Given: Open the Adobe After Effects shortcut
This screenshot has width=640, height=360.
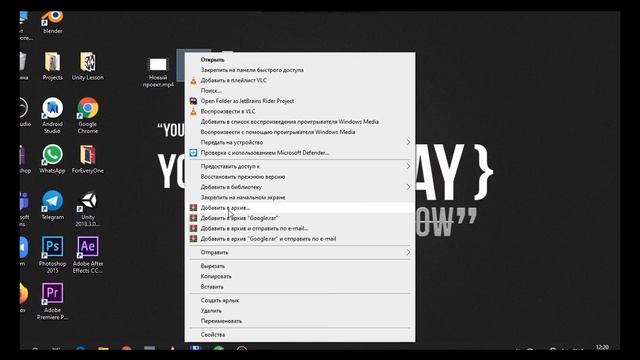Looking at the screenshot, I should (x=88, y=255).
